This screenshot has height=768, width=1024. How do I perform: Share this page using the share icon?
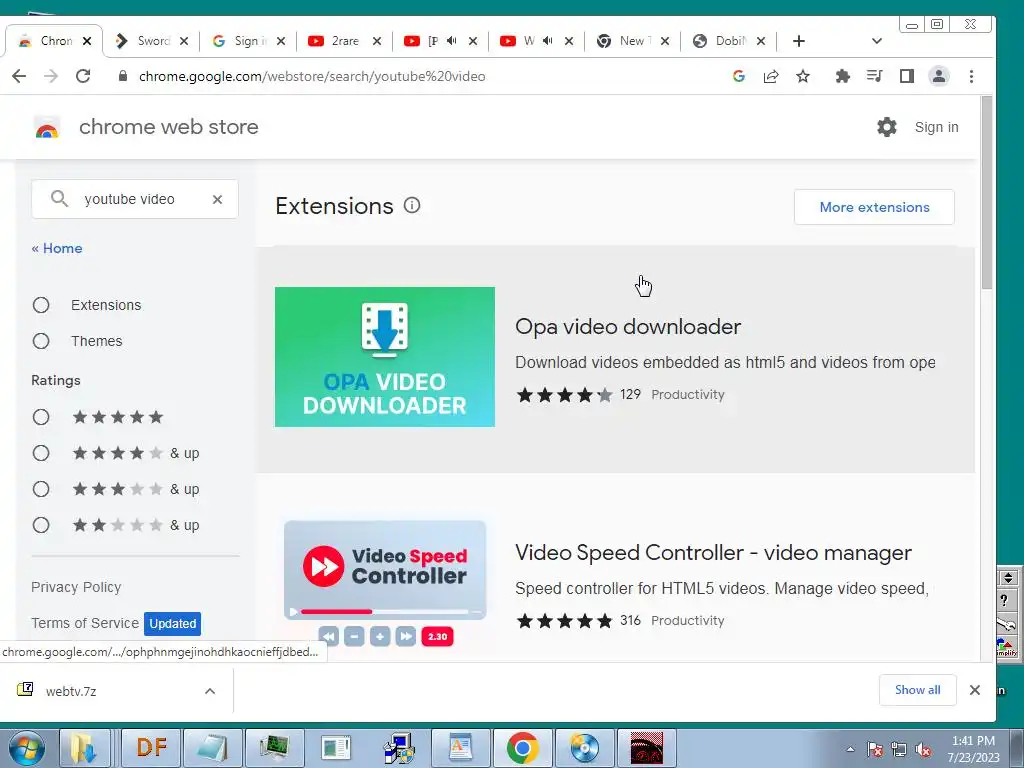click(x=771, y=76)
